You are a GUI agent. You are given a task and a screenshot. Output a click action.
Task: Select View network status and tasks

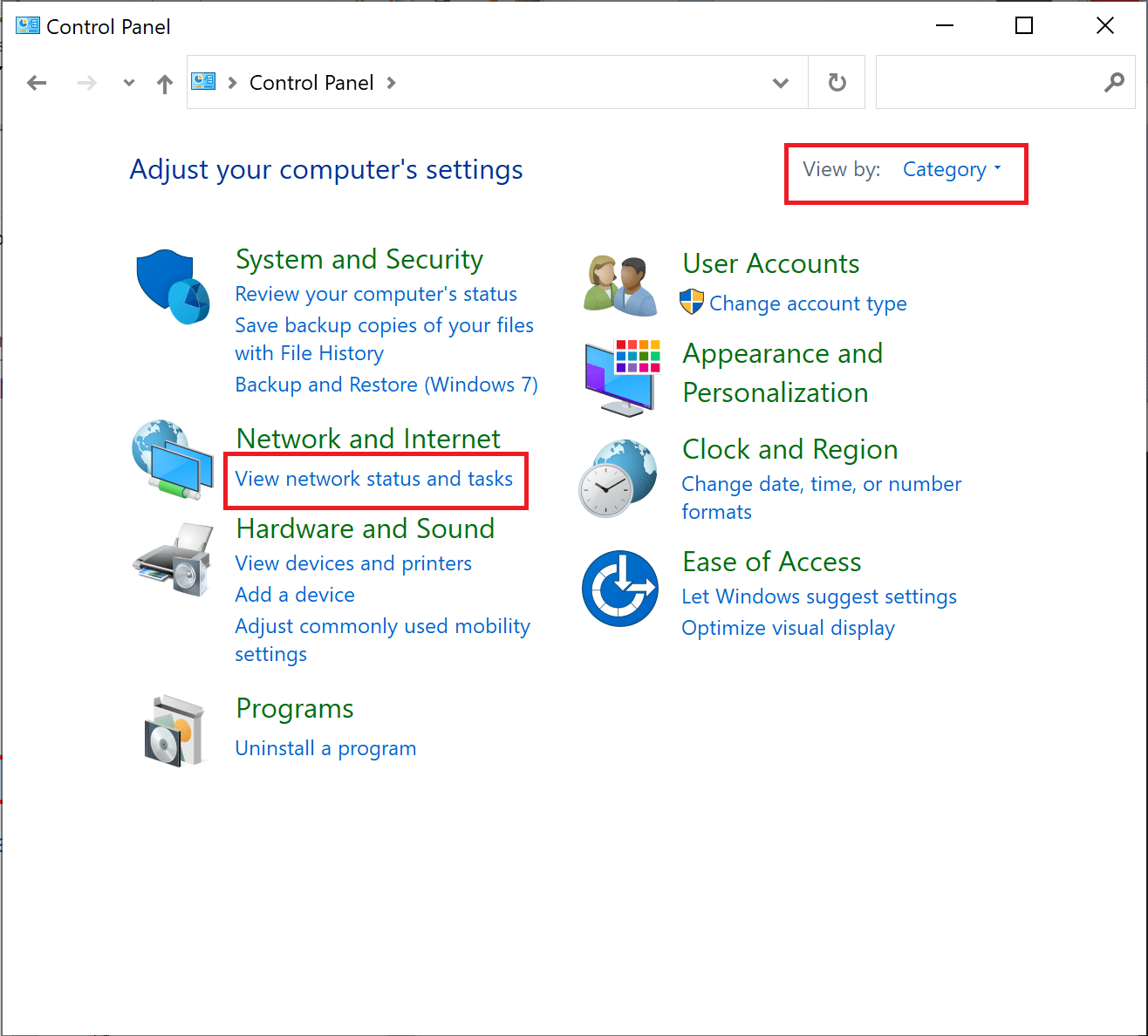374,479
